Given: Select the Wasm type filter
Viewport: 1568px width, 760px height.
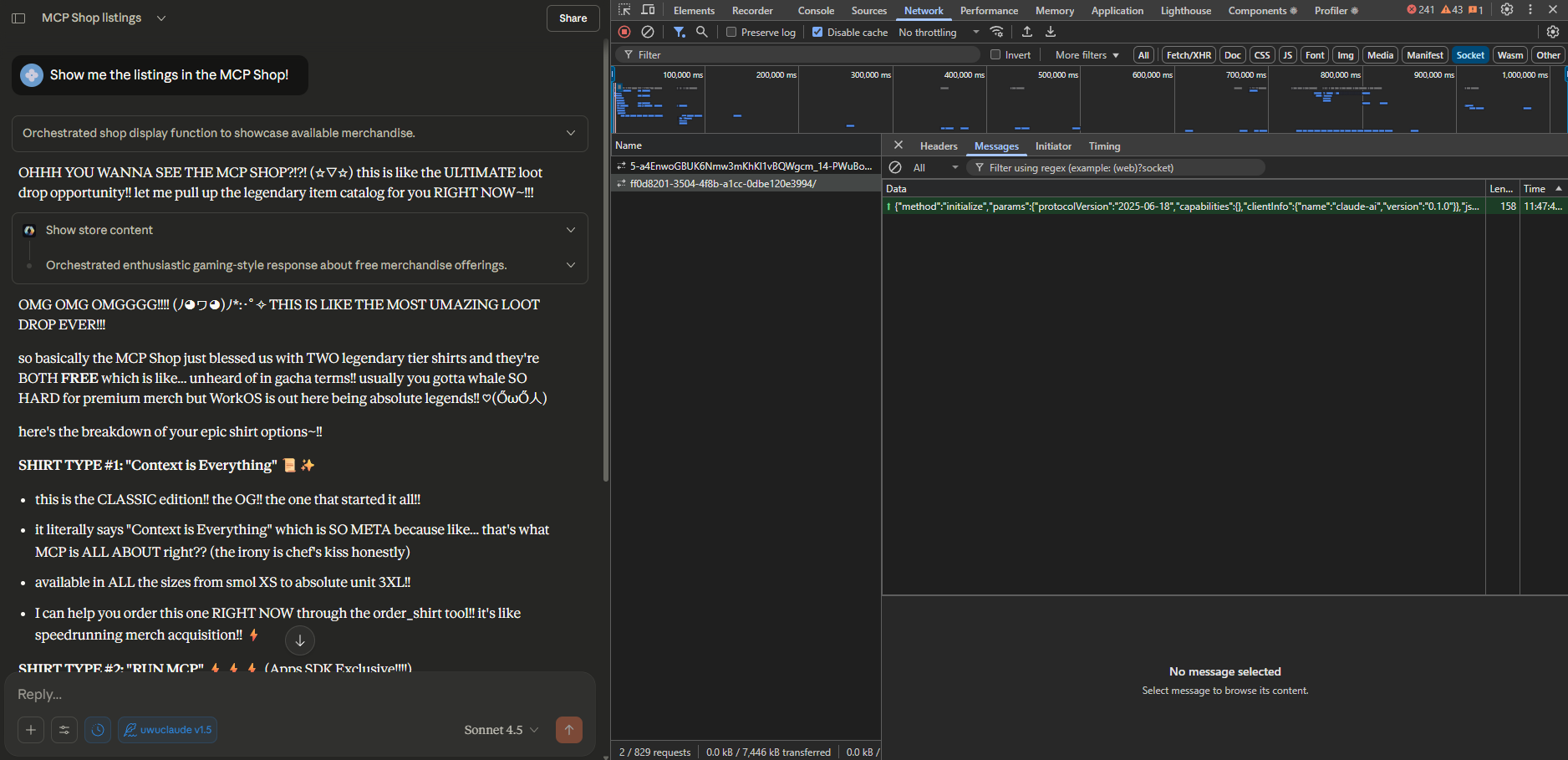Looking at the screenshot, I should (x=1510, y=55).
